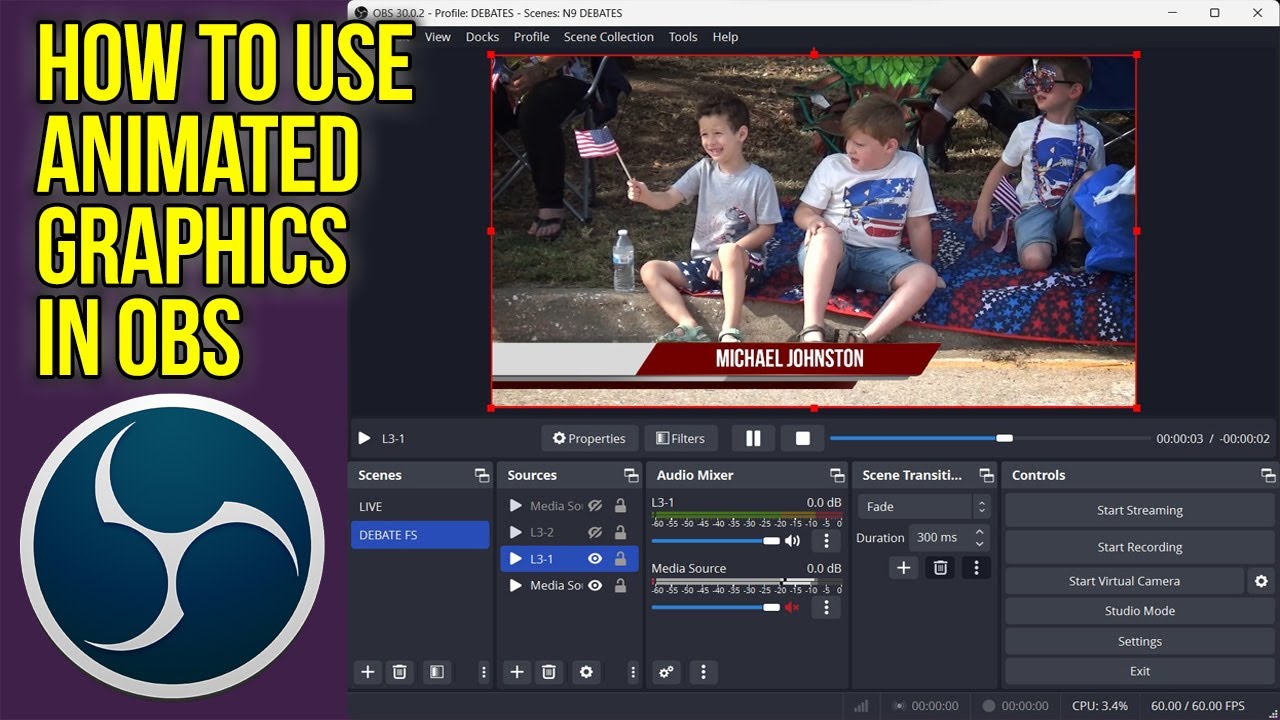Screen dimensions: 1280x720
Task: Open the Docks menu
Action: (x=482, y=37)
